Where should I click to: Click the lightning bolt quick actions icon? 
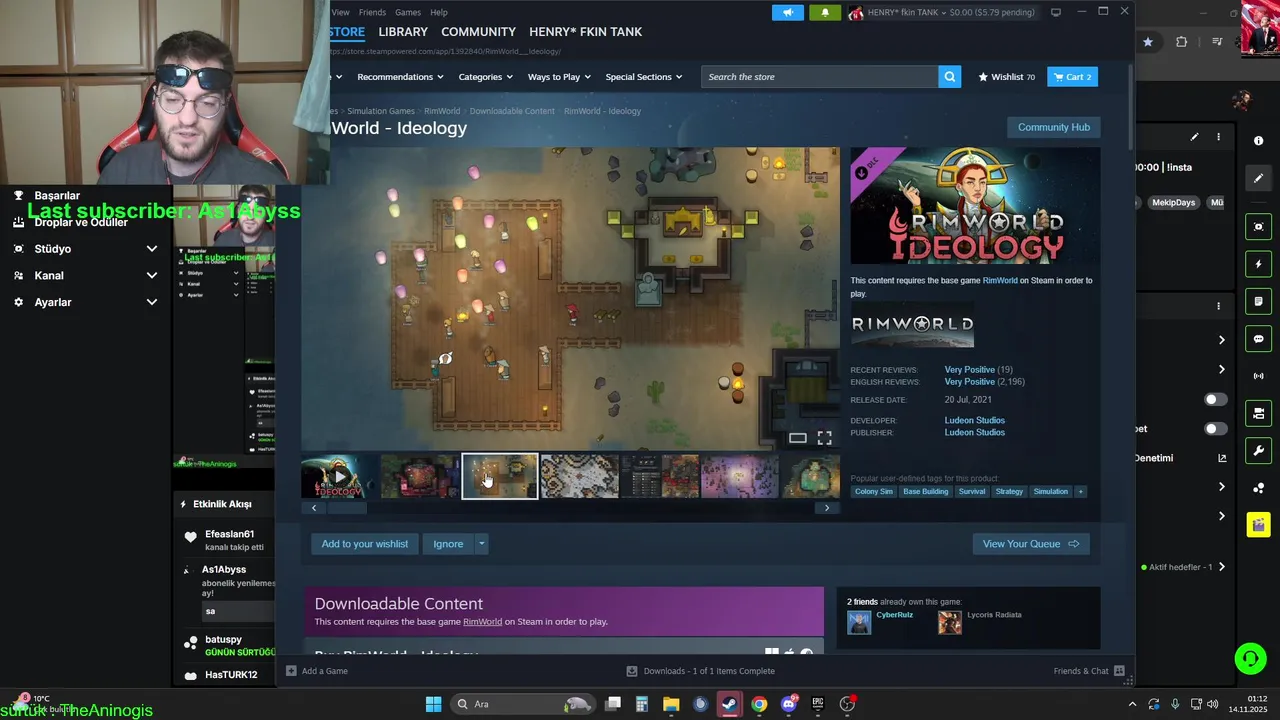1259,264
